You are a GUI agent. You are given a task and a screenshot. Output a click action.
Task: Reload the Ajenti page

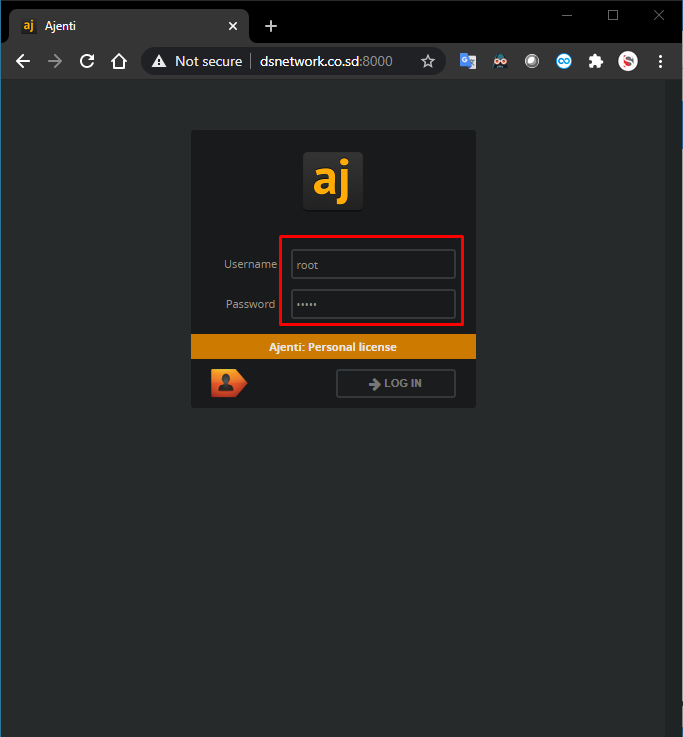coord(87,61)
